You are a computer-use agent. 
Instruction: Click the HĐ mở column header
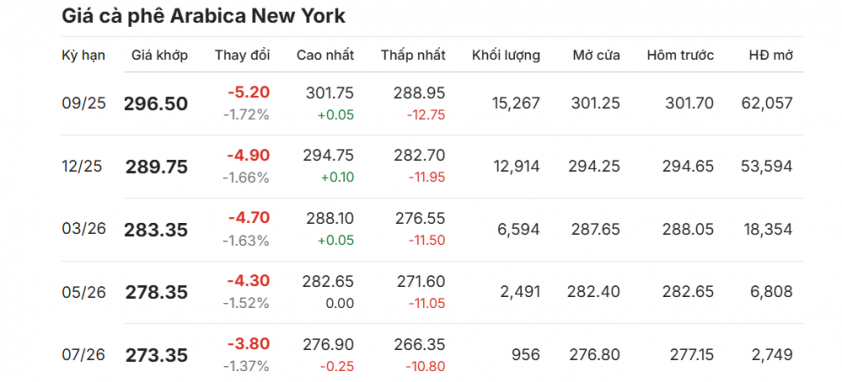pos(771,55)
